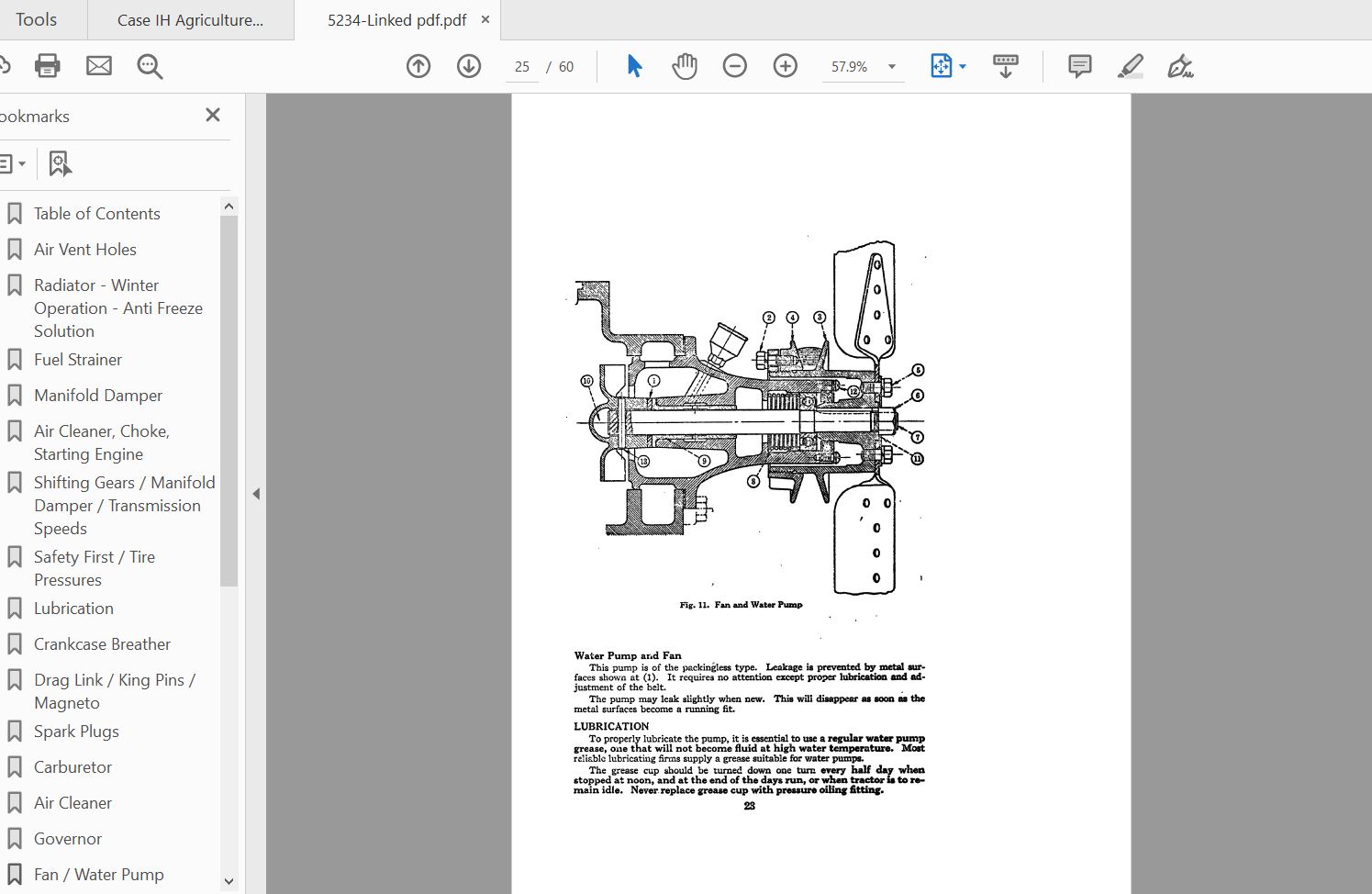Click the Manifold Damper bookmark ribbon icon

15,395
